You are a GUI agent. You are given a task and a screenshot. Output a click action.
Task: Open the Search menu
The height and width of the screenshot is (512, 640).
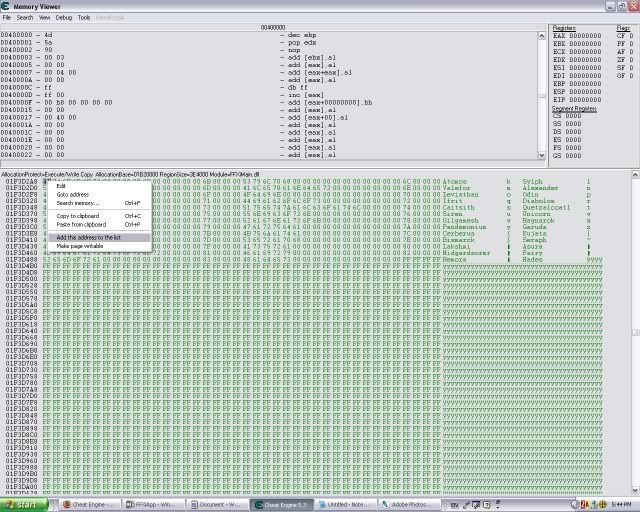pos(25,18)
